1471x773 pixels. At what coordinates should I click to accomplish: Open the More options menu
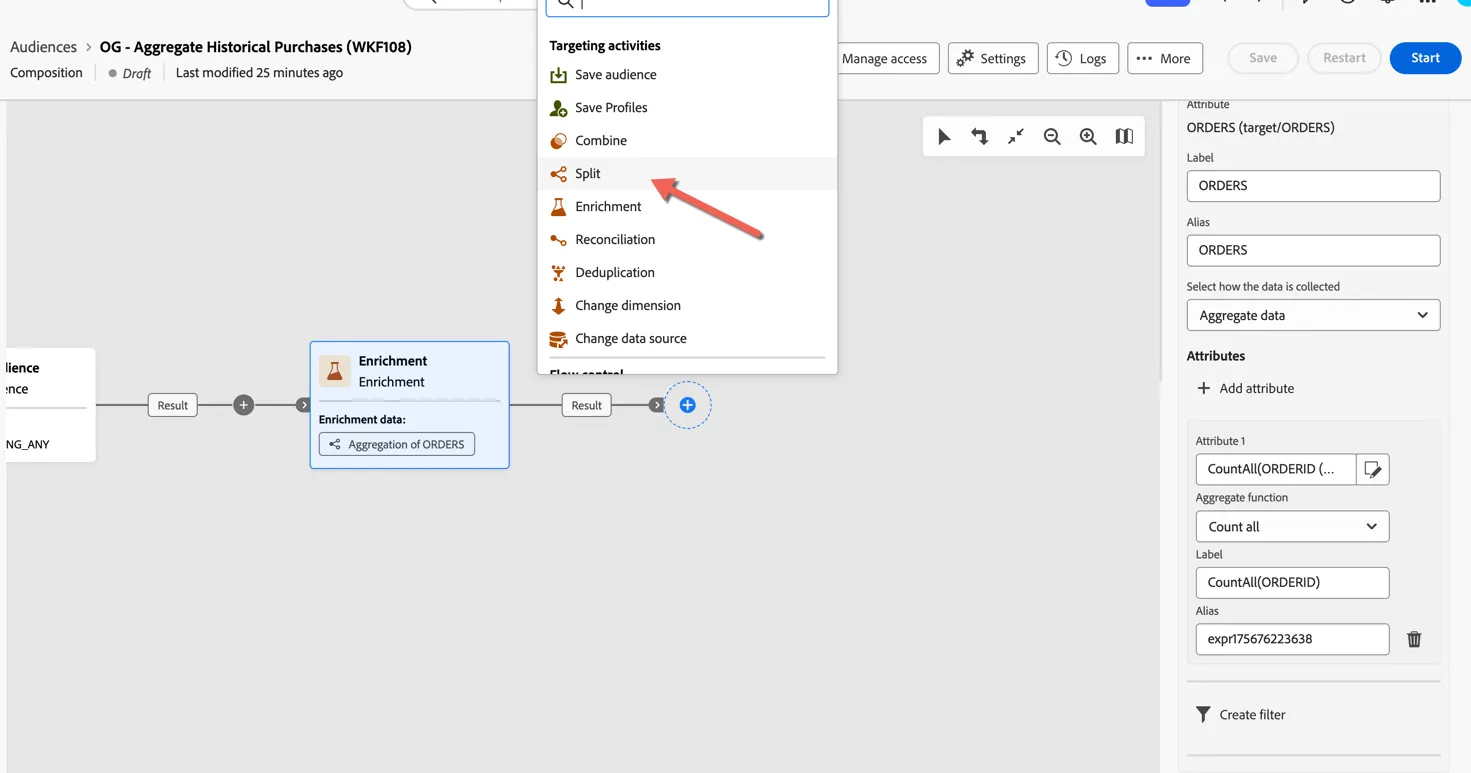[1164, 58]
